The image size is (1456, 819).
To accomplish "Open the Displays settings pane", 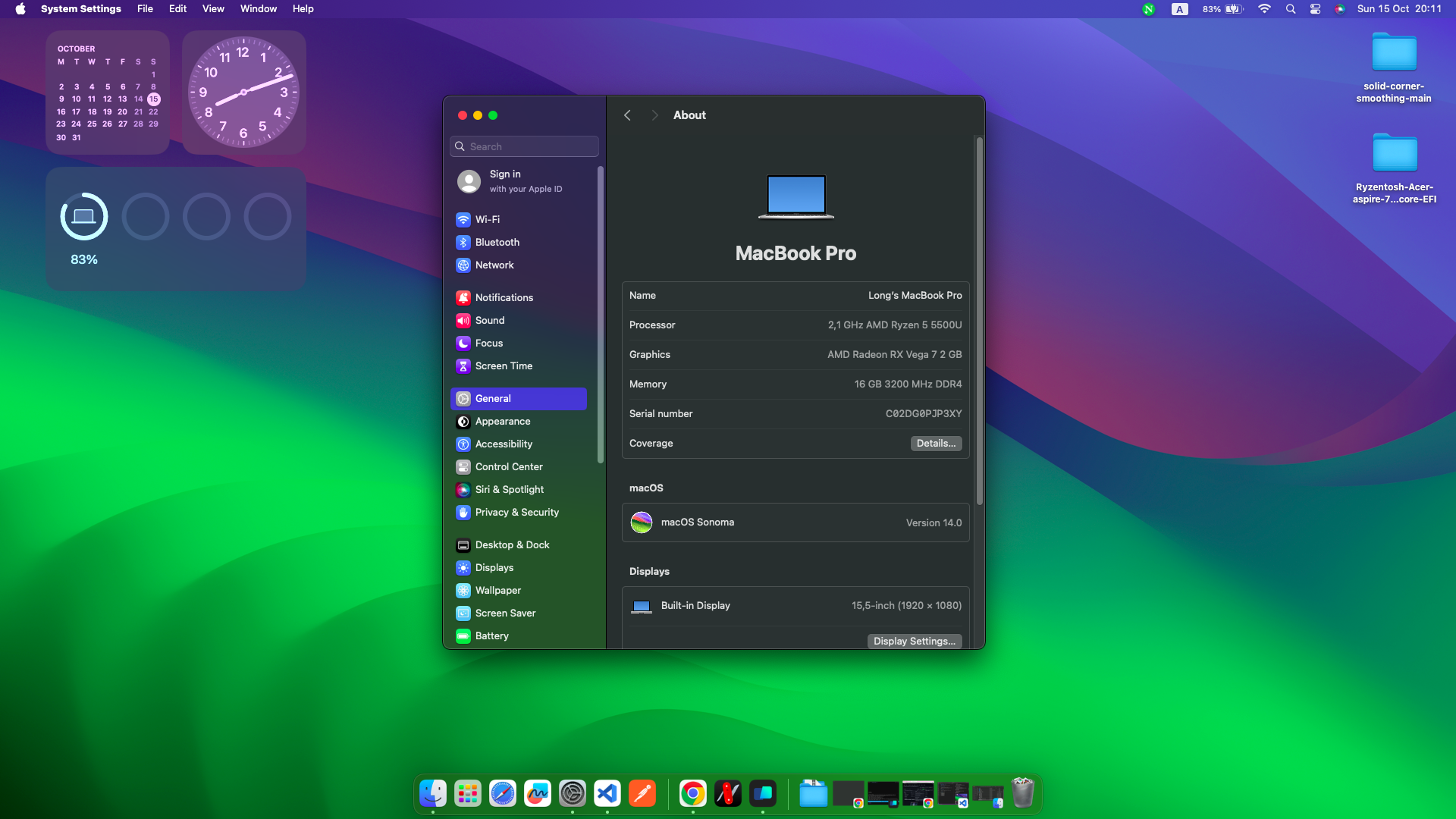I will point(494,568).
